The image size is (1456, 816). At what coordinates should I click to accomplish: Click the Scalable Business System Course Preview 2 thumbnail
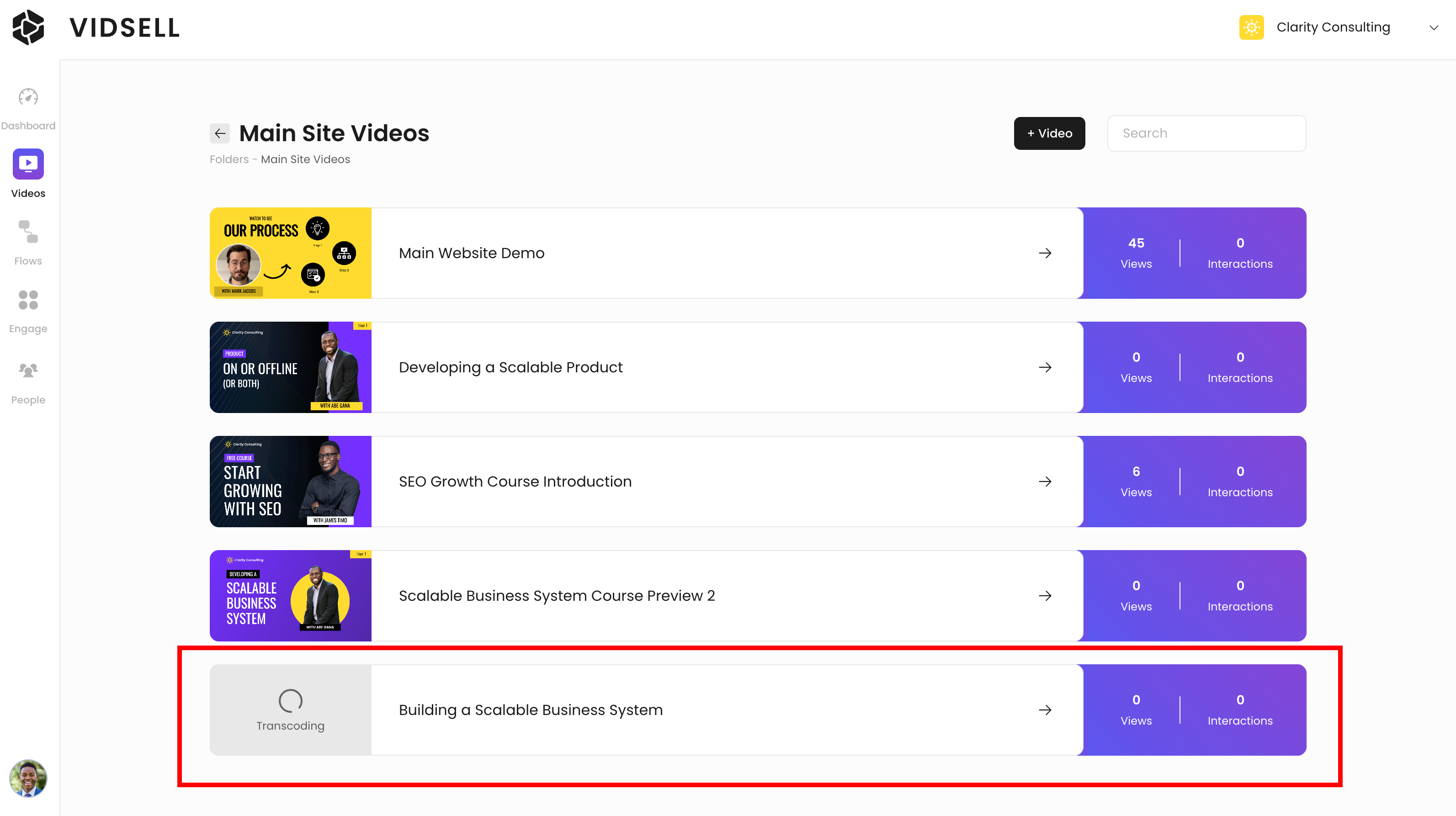[291, 596]
